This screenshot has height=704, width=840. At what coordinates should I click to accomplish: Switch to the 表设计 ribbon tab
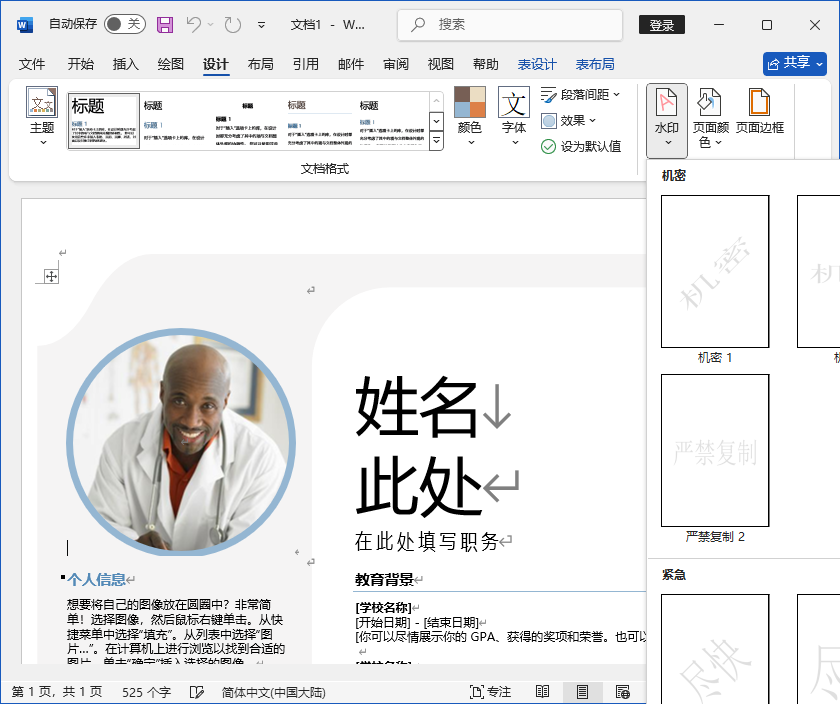click(536, 63)
